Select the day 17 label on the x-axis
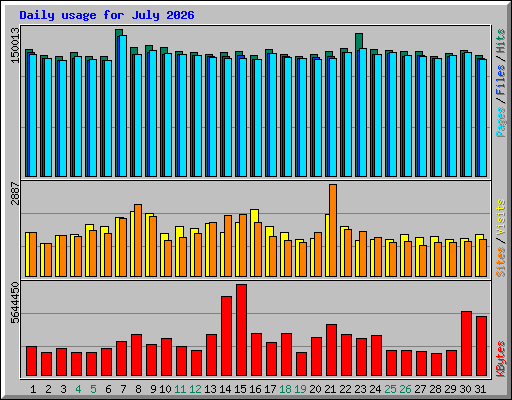The width and height of the screenshot is (512, 400). click(270, 389)
